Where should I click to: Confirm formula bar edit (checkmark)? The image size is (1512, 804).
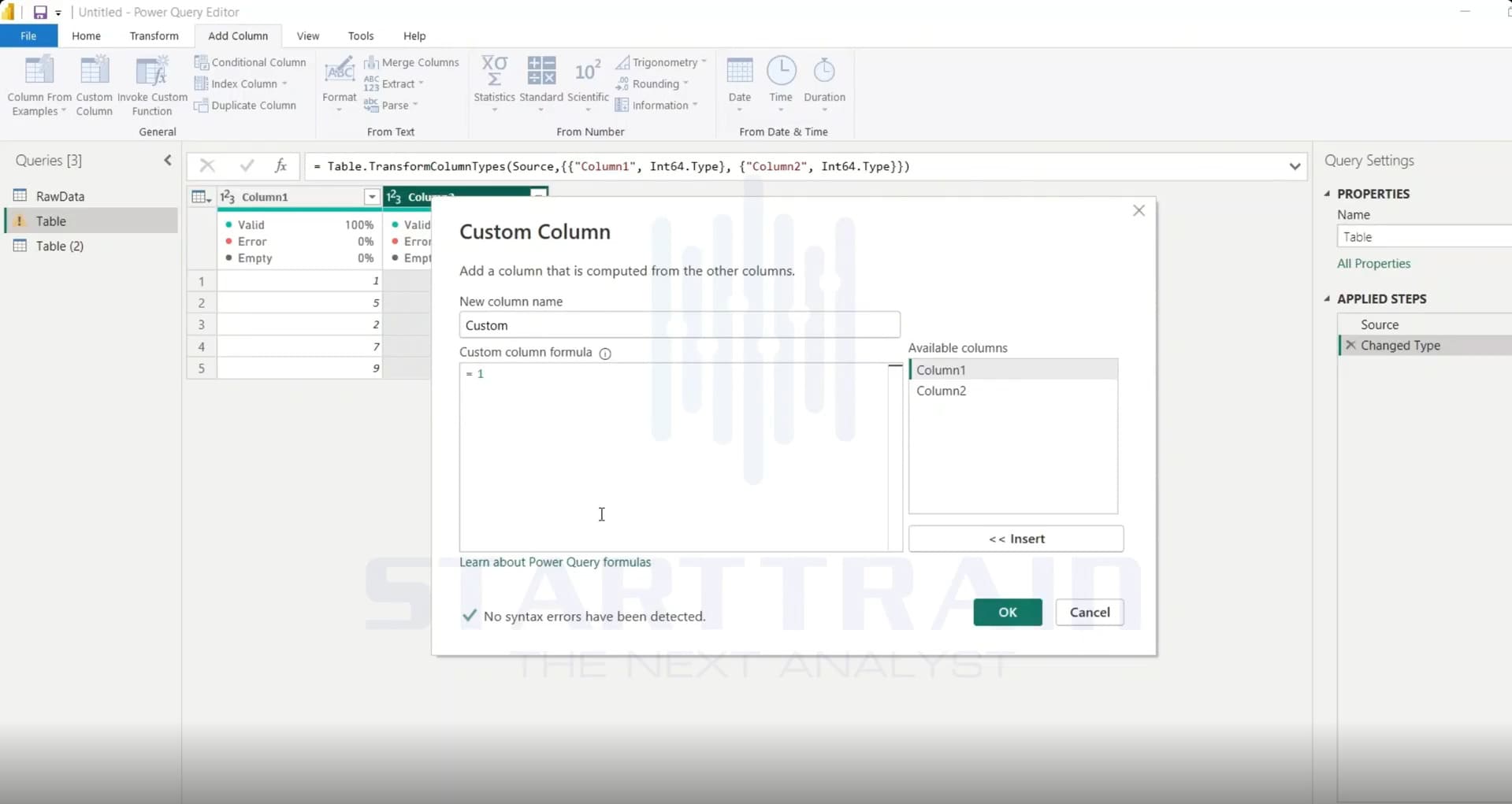(247, 165)
